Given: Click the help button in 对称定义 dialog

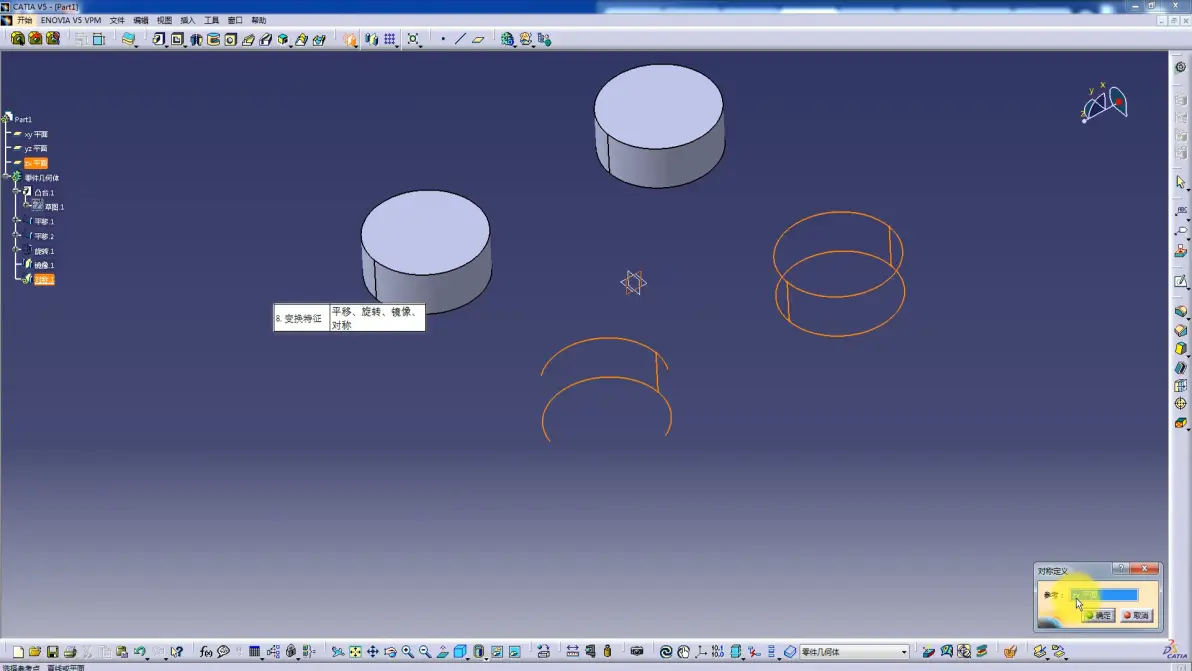Looking at the screenshot, I should 1121,568.
